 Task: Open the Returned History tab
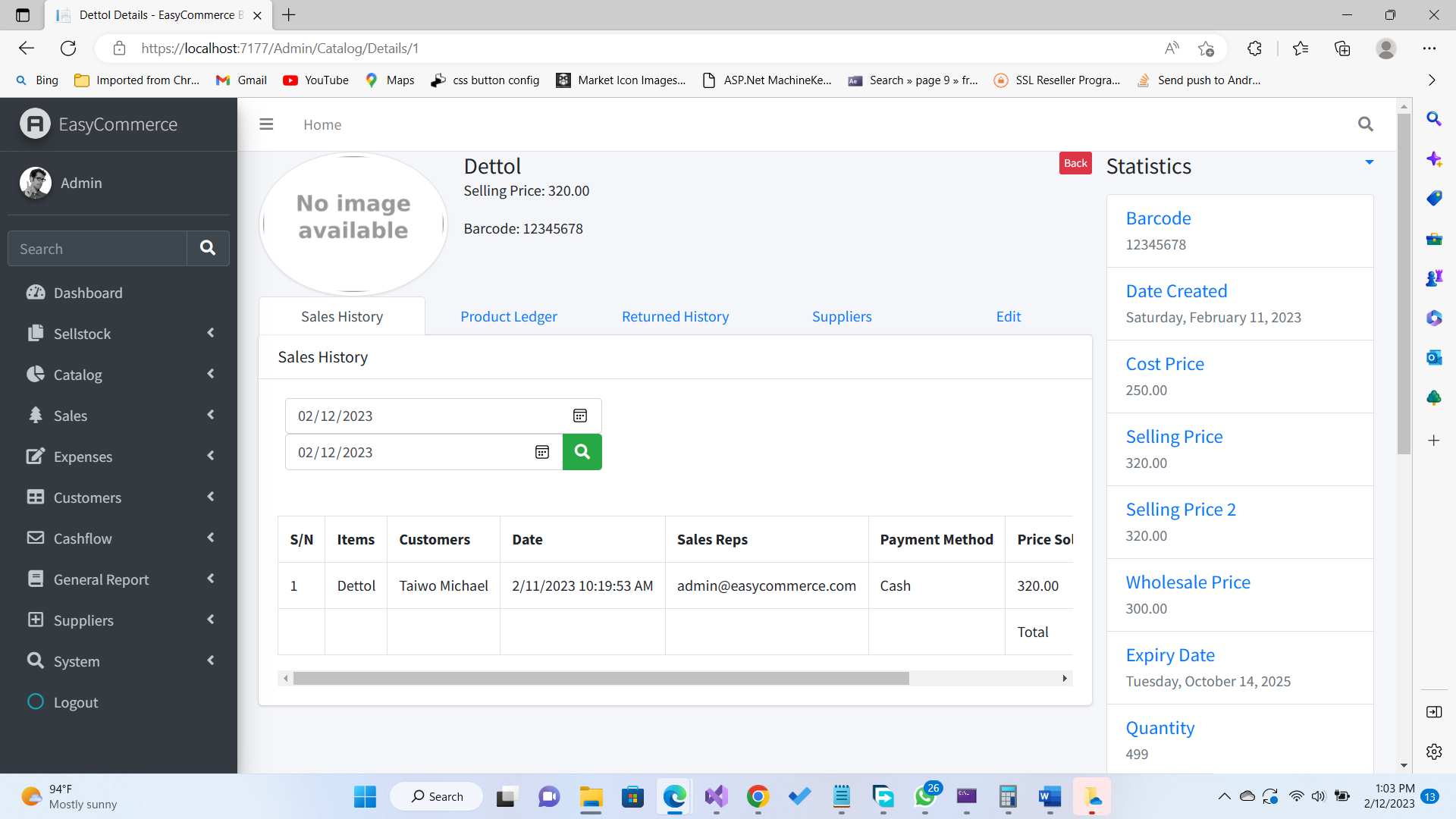point(675,316)
